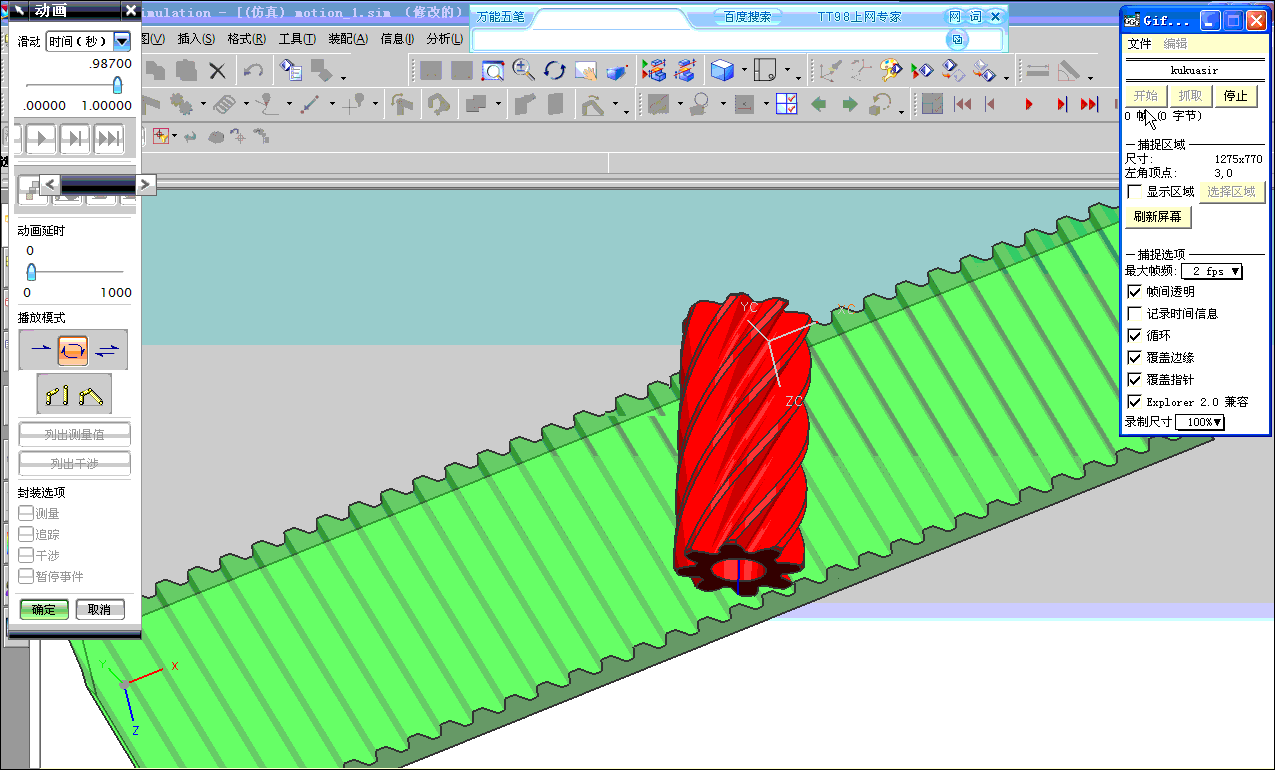Toggle the 帧间透明 checkbox
This screenshot has width=1275, height=770.
(x=1134, y=291)
